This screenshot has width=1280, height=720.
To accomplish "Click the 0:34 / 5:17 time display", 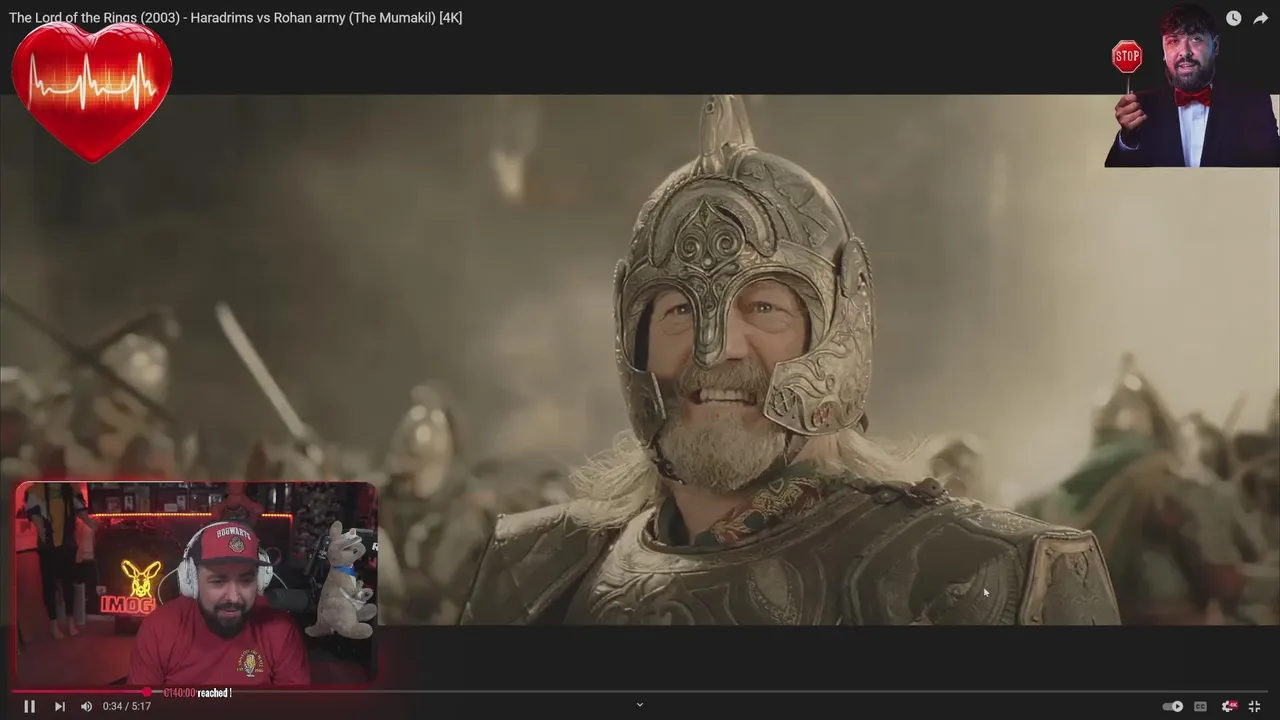I will pos(127,706).
